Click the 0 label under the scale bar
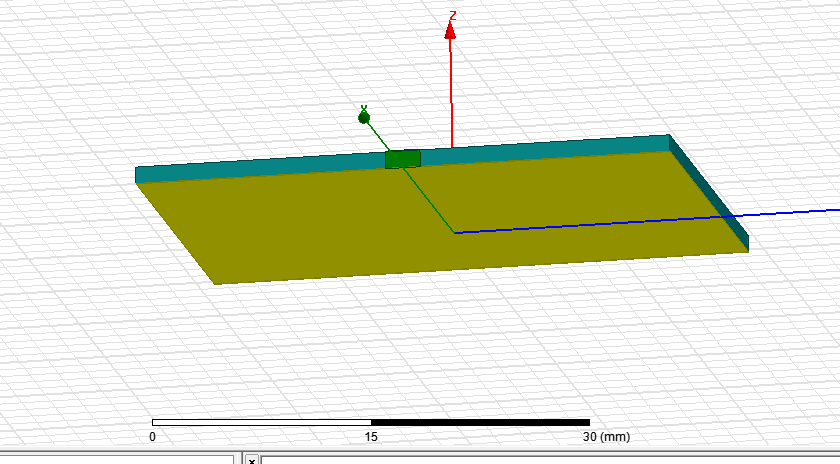This screenshot has width=840, height=464. (153, 437)
